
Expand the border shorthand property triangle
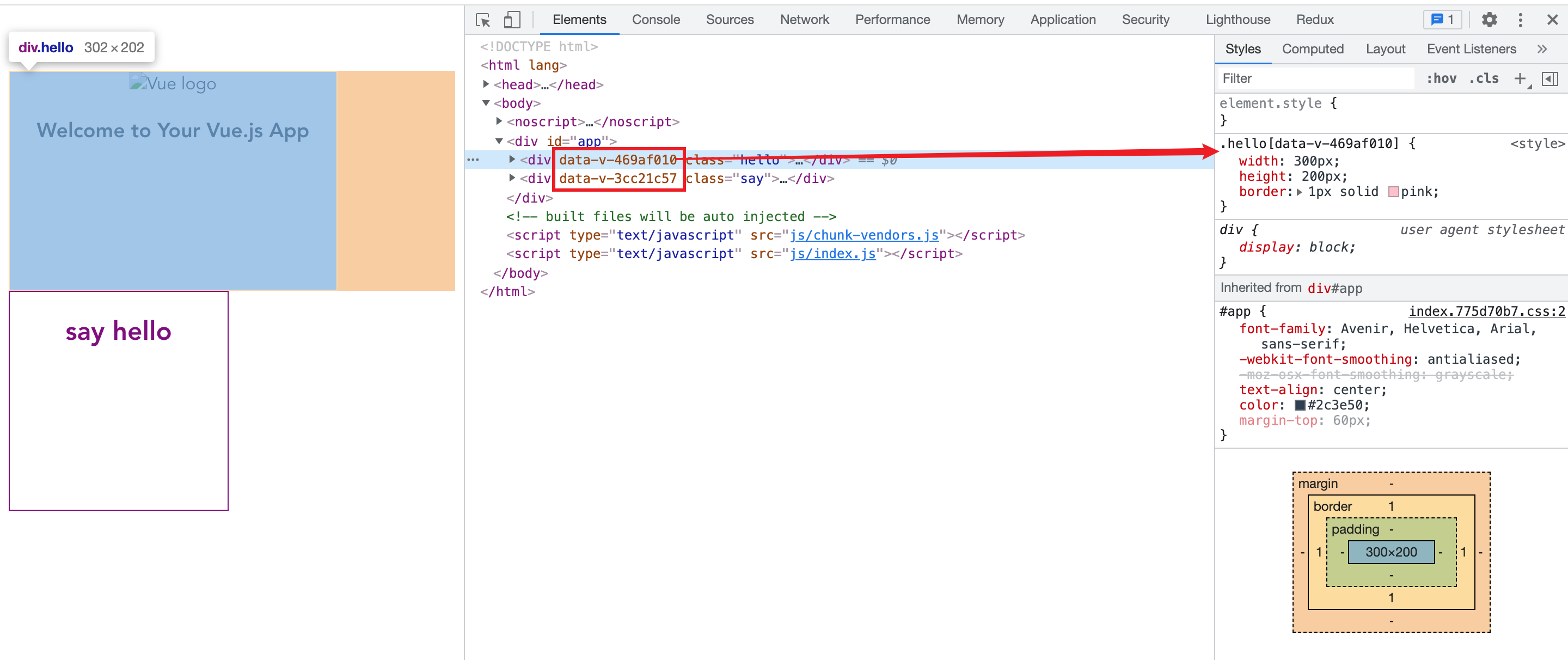point(1299,192)
